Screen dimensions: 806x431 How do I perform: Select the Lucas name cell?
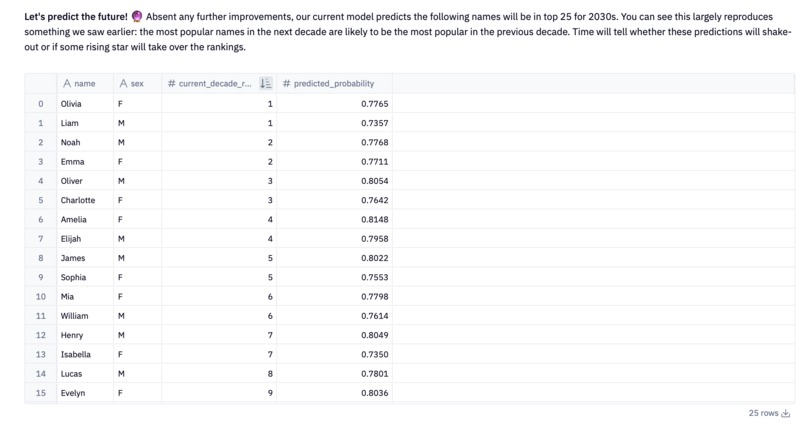(x=85, y=374)
